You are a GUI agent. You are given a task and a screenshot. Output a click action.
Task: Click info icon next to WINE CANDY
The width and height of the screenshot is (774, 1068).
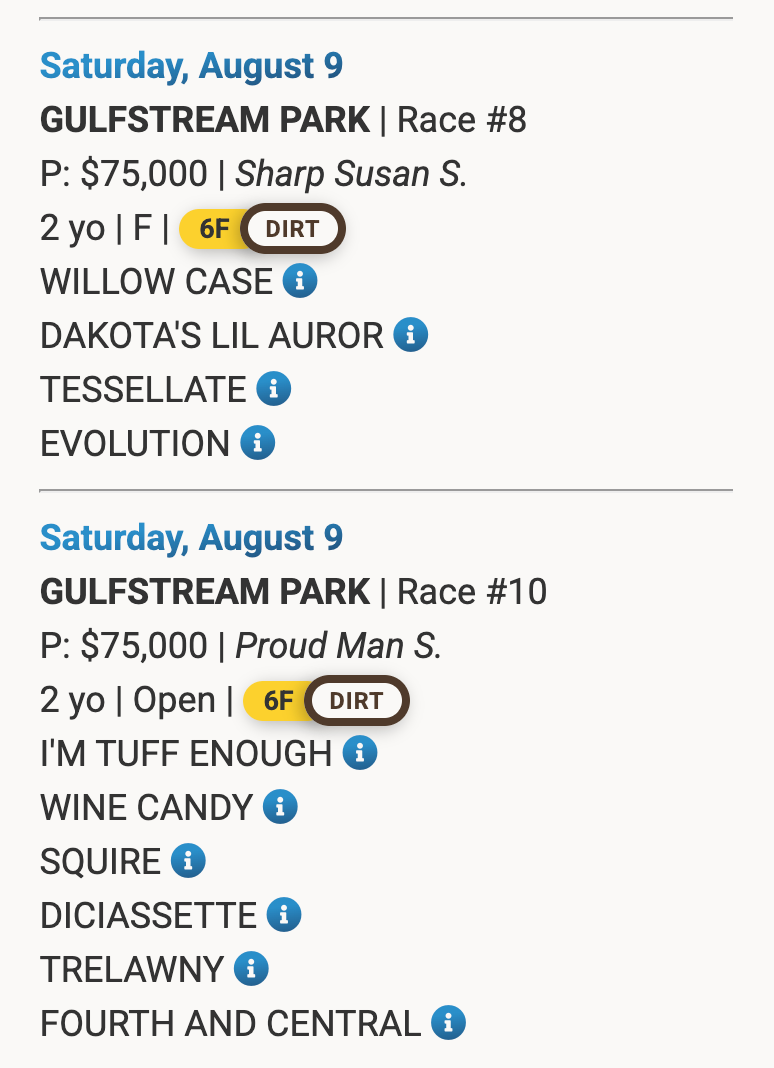[281, 807]
